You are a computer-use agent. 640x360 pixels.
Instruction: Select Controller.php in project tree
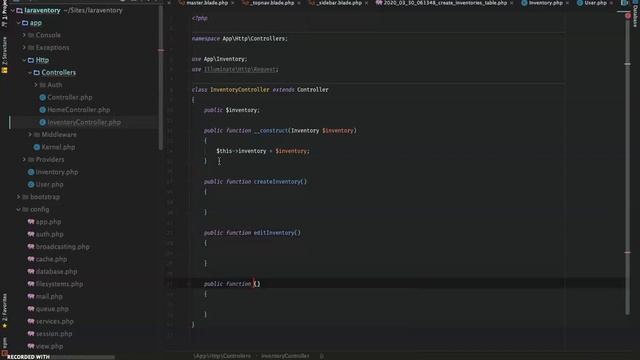click(70, 98)
